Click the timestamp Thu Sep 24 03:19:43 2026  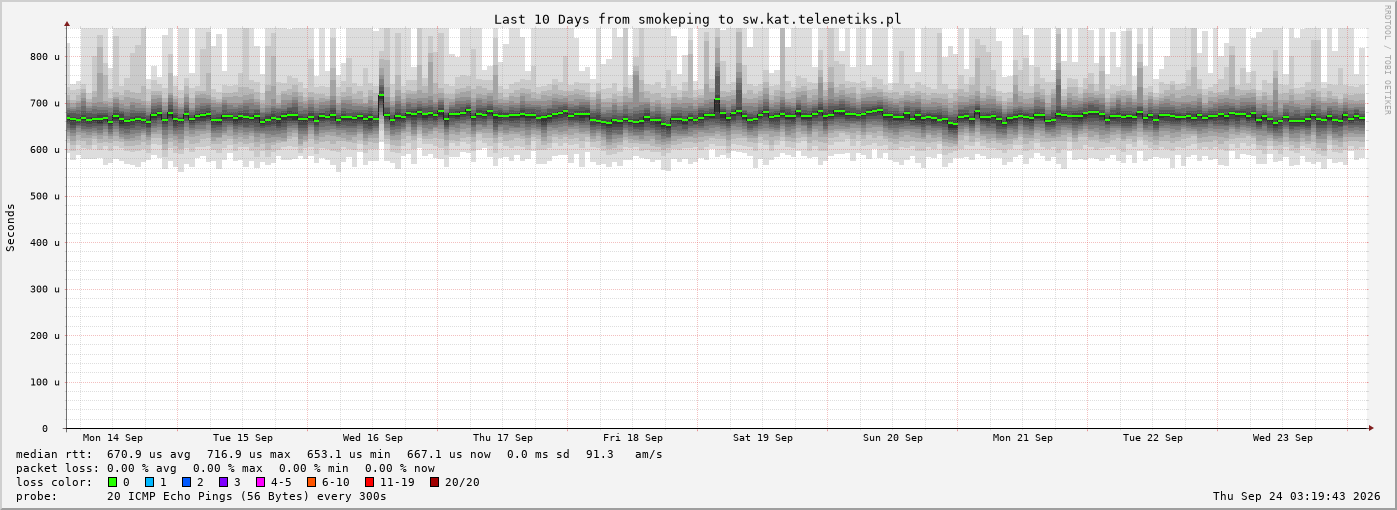point(1299,496)
